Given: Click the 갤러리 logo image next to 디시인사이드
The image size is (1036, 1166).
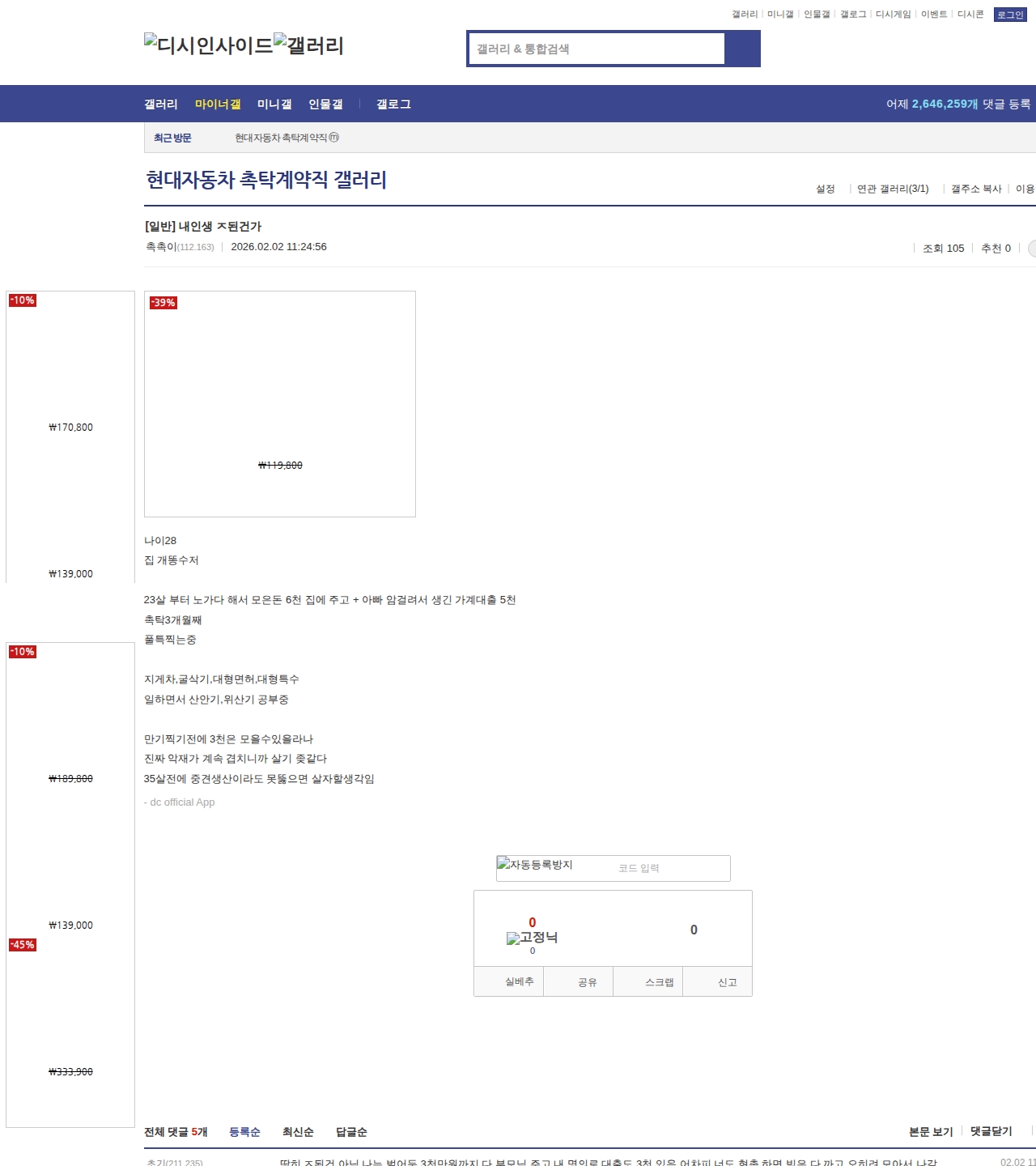Looking at the screenshot, I should 308,45.
